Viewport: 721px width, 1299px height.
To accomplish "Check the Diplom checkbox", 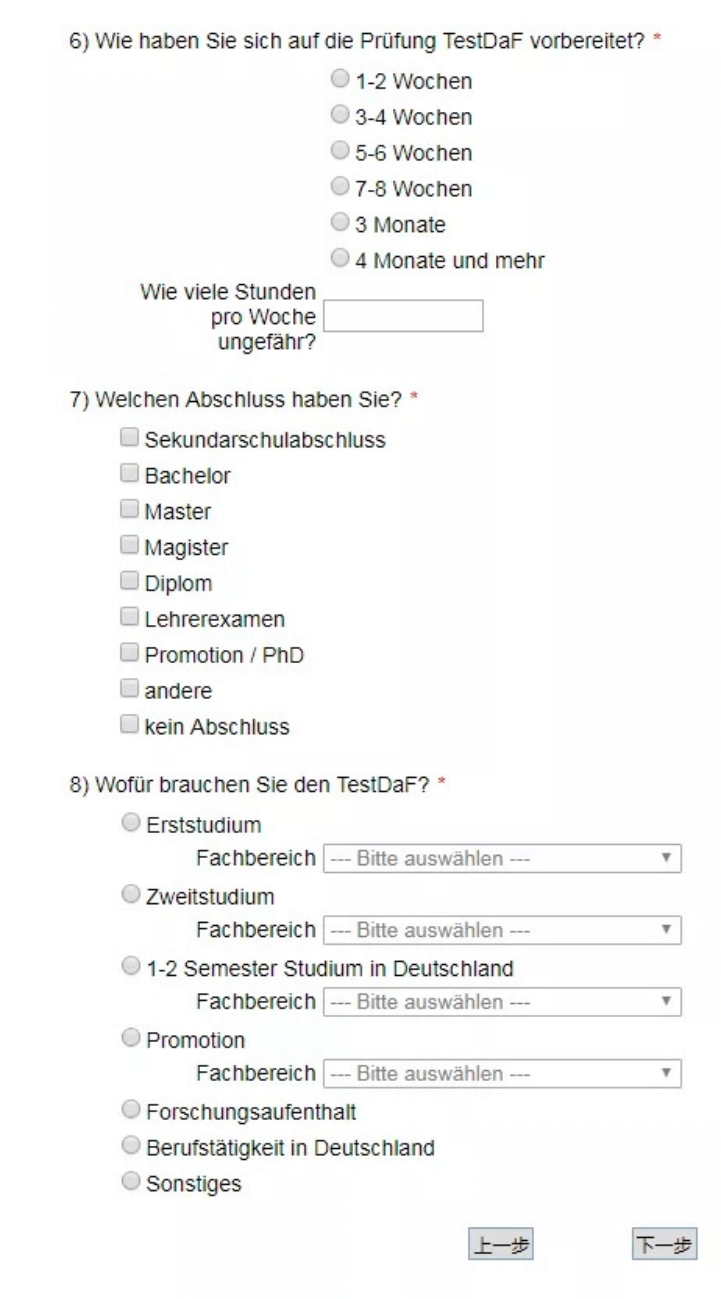I will pos(128,582).
